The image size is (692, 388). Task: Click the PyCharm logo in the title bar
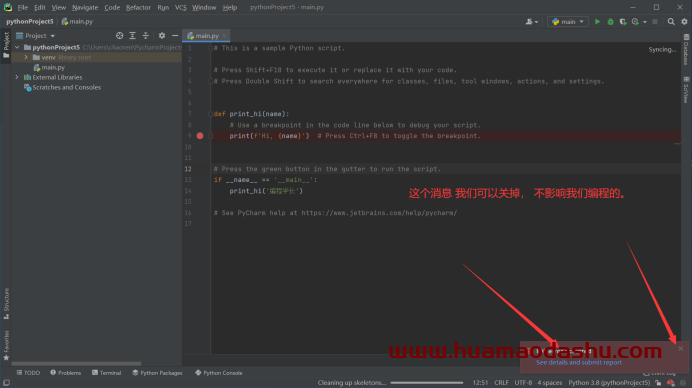8,7
